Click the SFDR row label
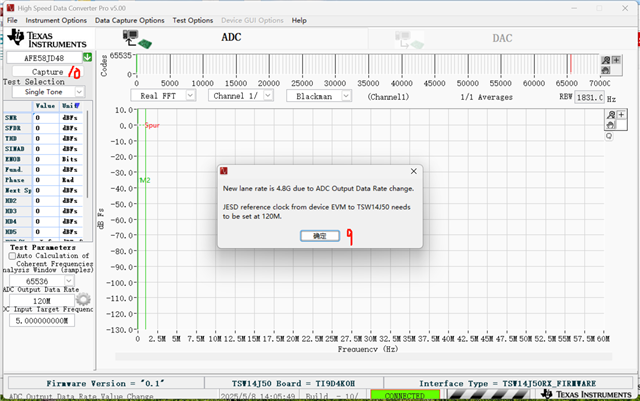The width and height of the screenshot is (640, 401). pyautogui.click(x=13, y=128)
